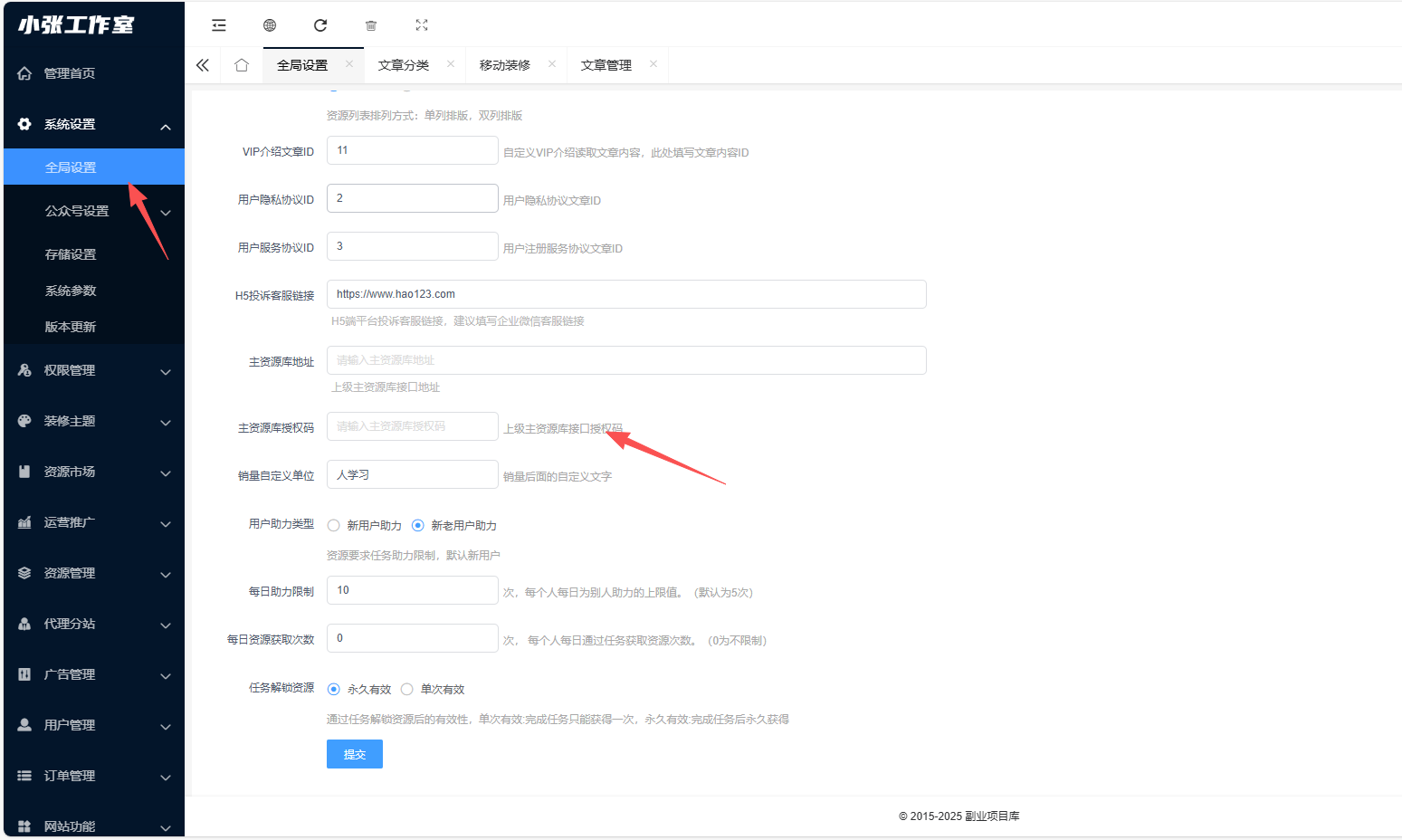Viewport: 1402px width, 840px height.
Task: Open the language globe icon
Action: pos(269,24)
